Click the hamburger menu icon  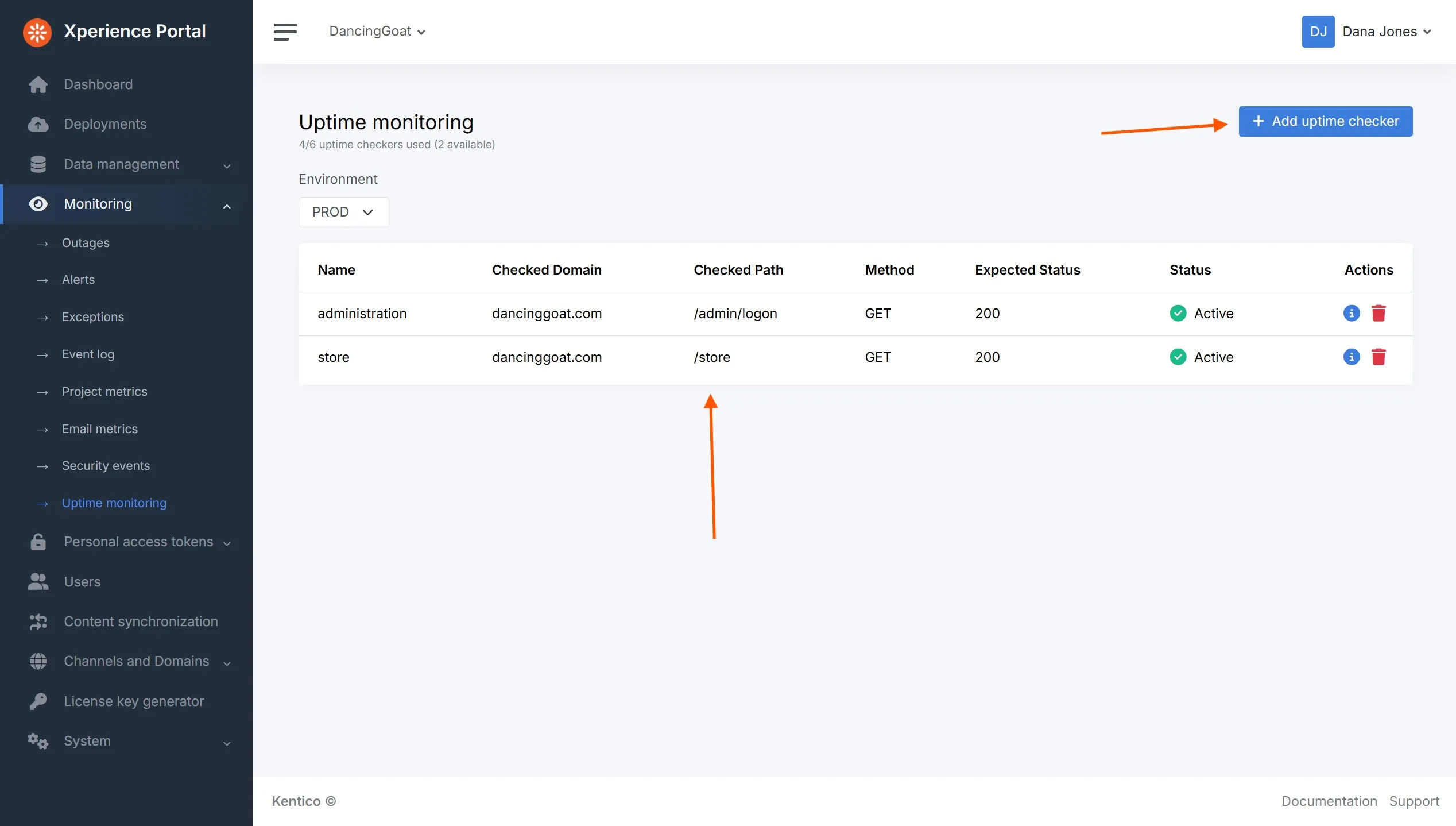point(285,32)
